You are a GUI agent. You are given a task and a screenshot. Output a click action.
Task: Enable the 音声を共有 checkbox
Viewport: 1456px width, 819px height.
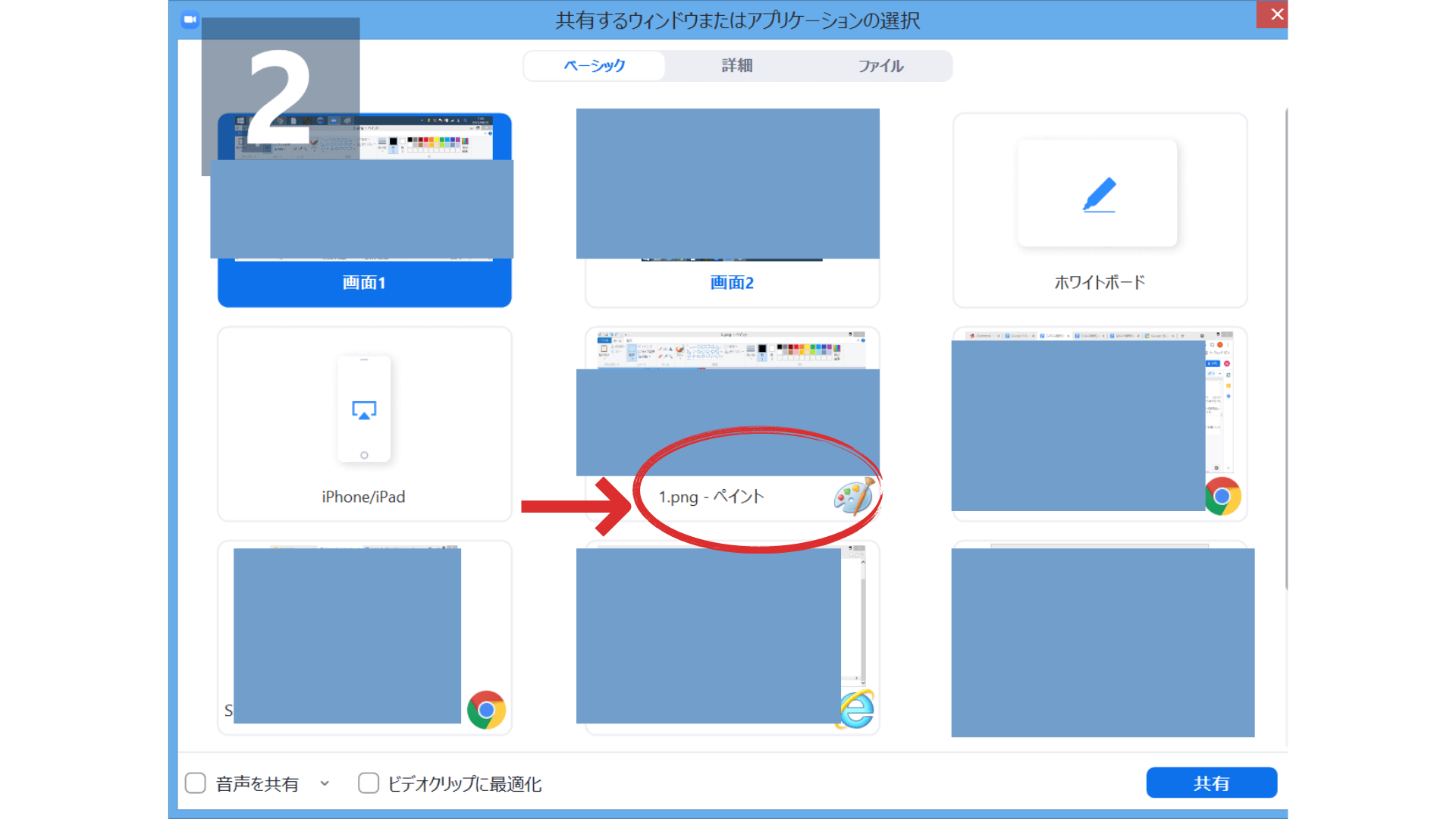click(195, 783)
